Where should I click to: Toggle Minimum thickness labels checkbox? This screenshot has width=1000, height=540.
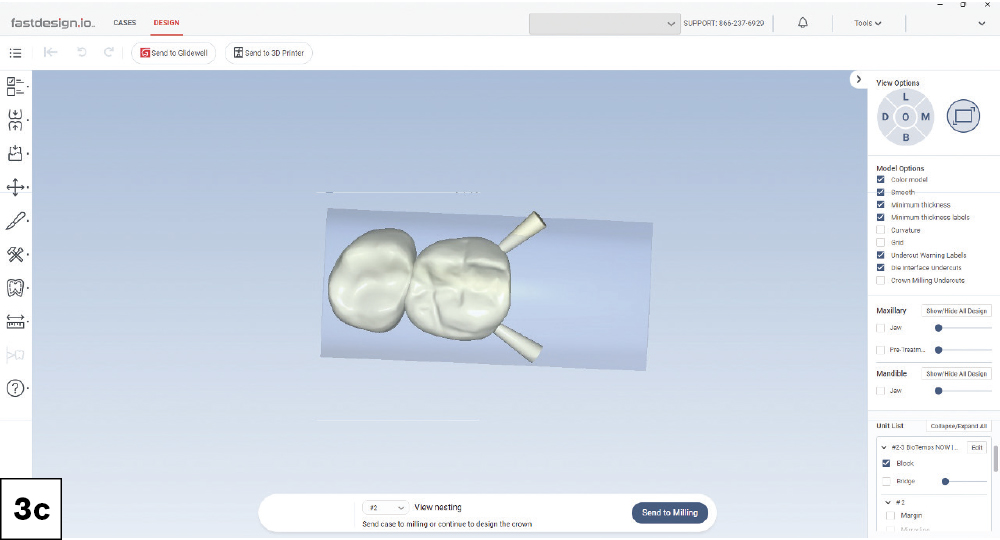pos(881,217)
